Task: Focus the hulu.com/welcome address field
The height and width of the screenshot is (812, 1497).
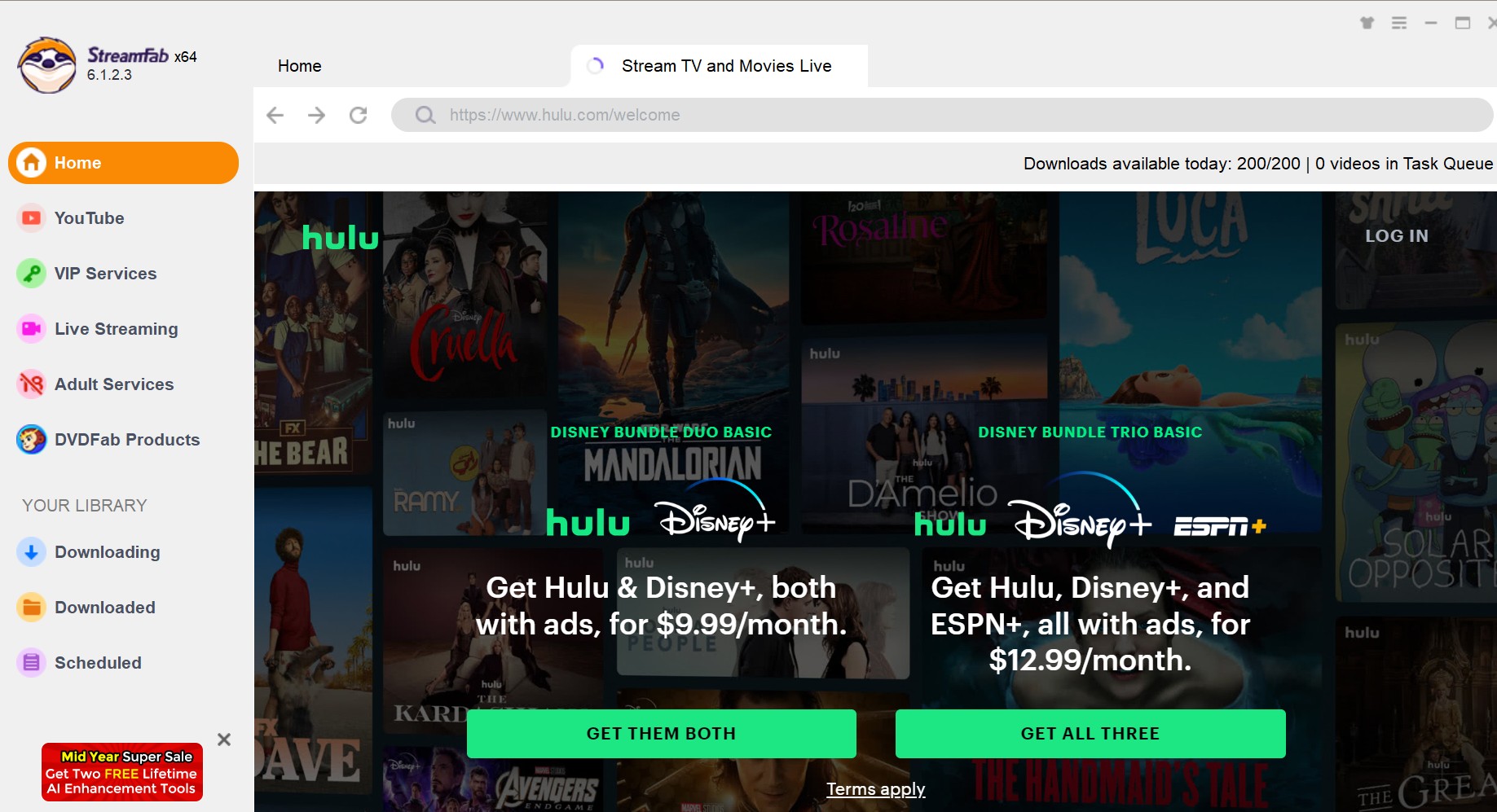Action: (941, 115)
